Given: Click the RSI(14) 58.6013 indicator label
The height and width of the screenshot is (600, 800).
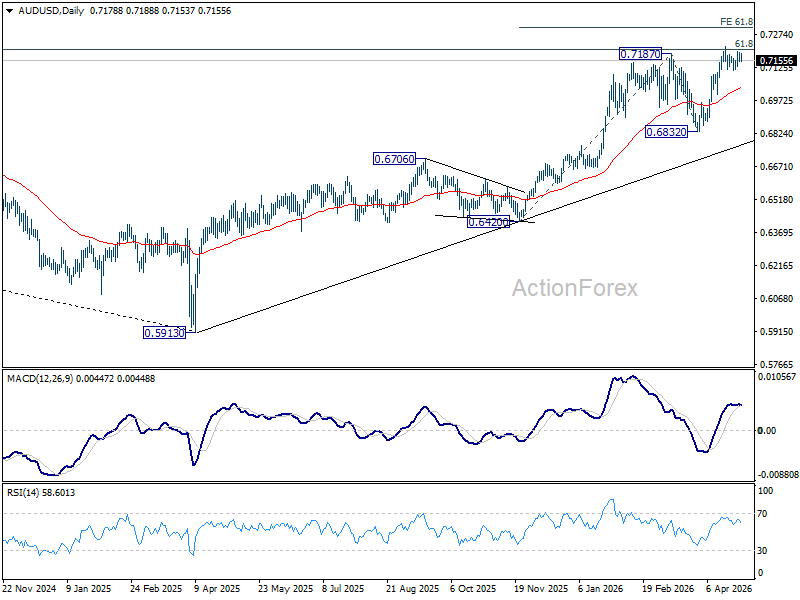Looking at the screenshot, I should click(x=41, y=493).
